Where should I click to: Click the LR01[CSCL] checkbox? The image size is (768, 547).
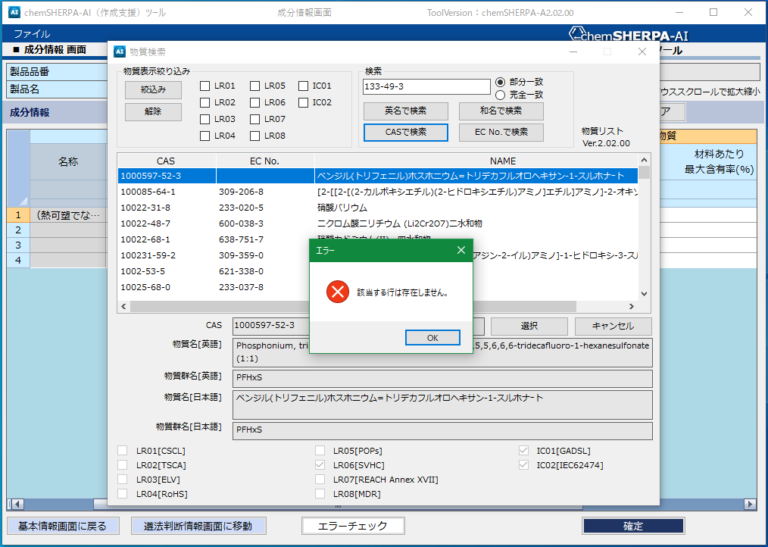(122, 451)
